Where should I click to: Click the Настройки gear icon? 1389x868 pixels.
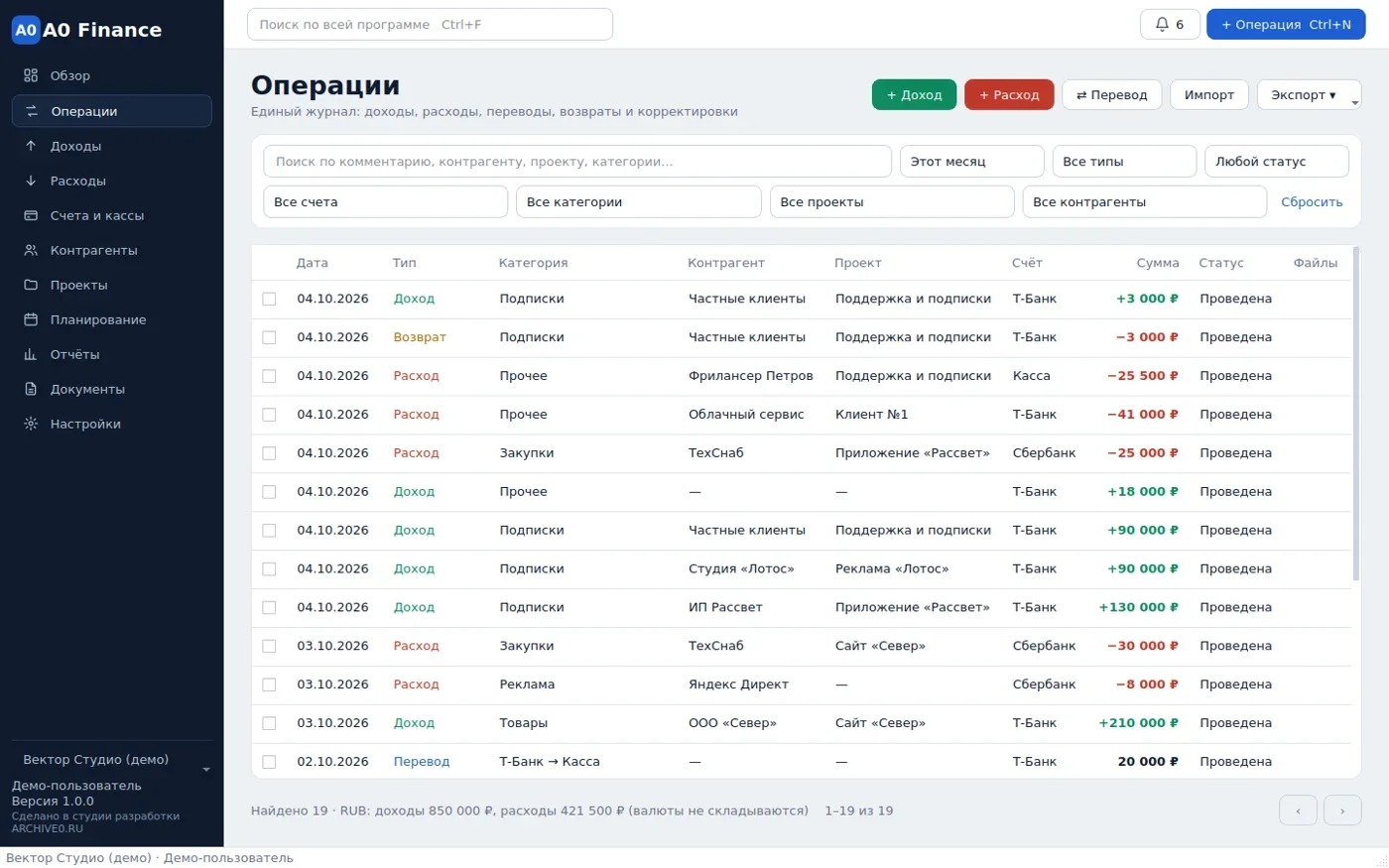pyautogui.click(x=31, y=424)
